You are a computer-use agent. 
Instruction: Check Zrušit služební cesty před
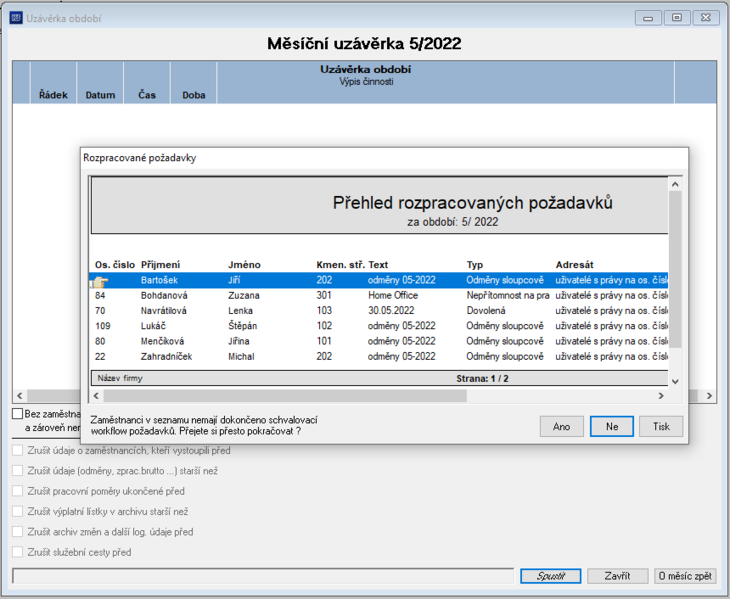click(18, 552)
